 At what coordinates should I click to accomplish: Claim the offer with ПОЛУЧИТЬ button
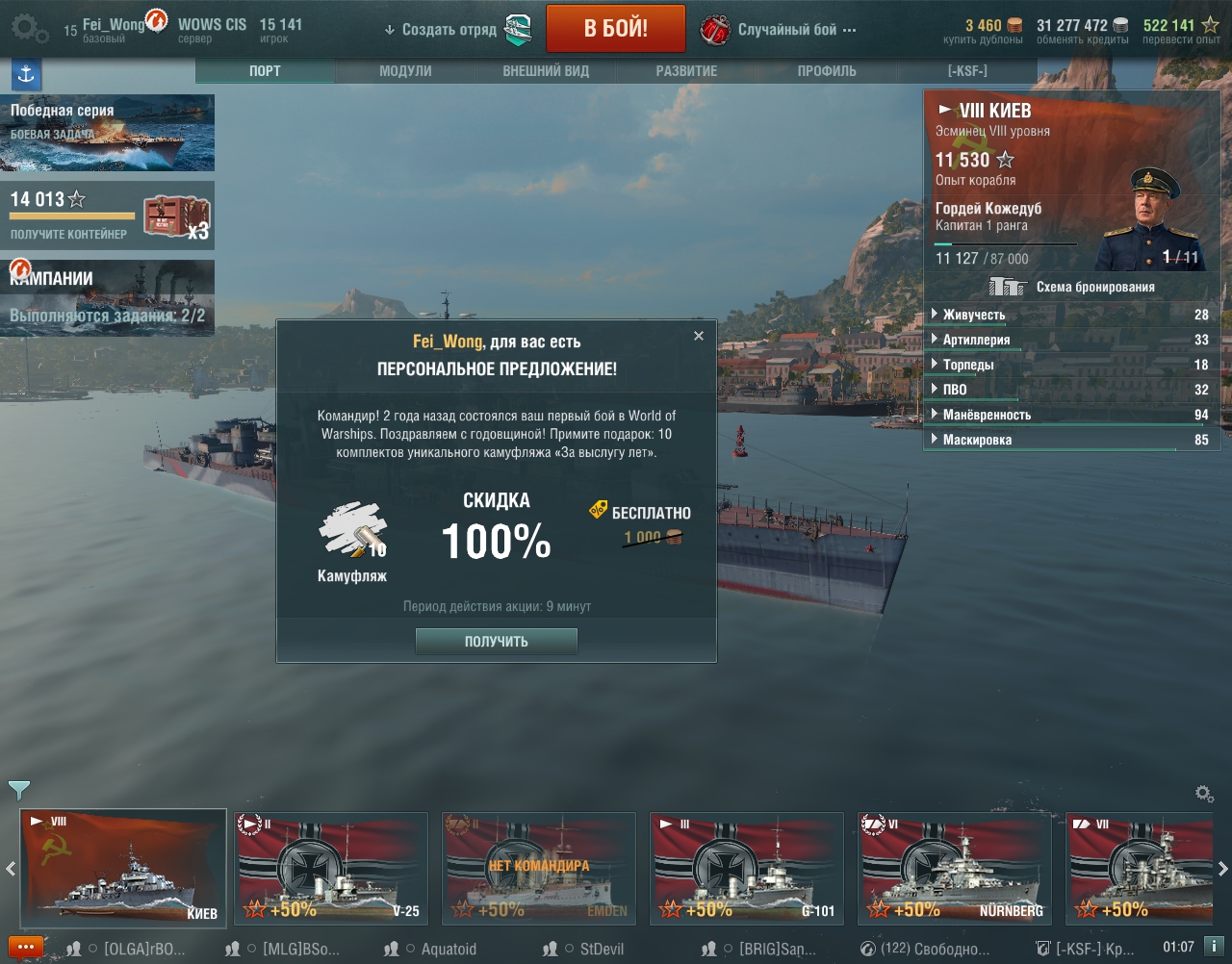coord(497,642)
